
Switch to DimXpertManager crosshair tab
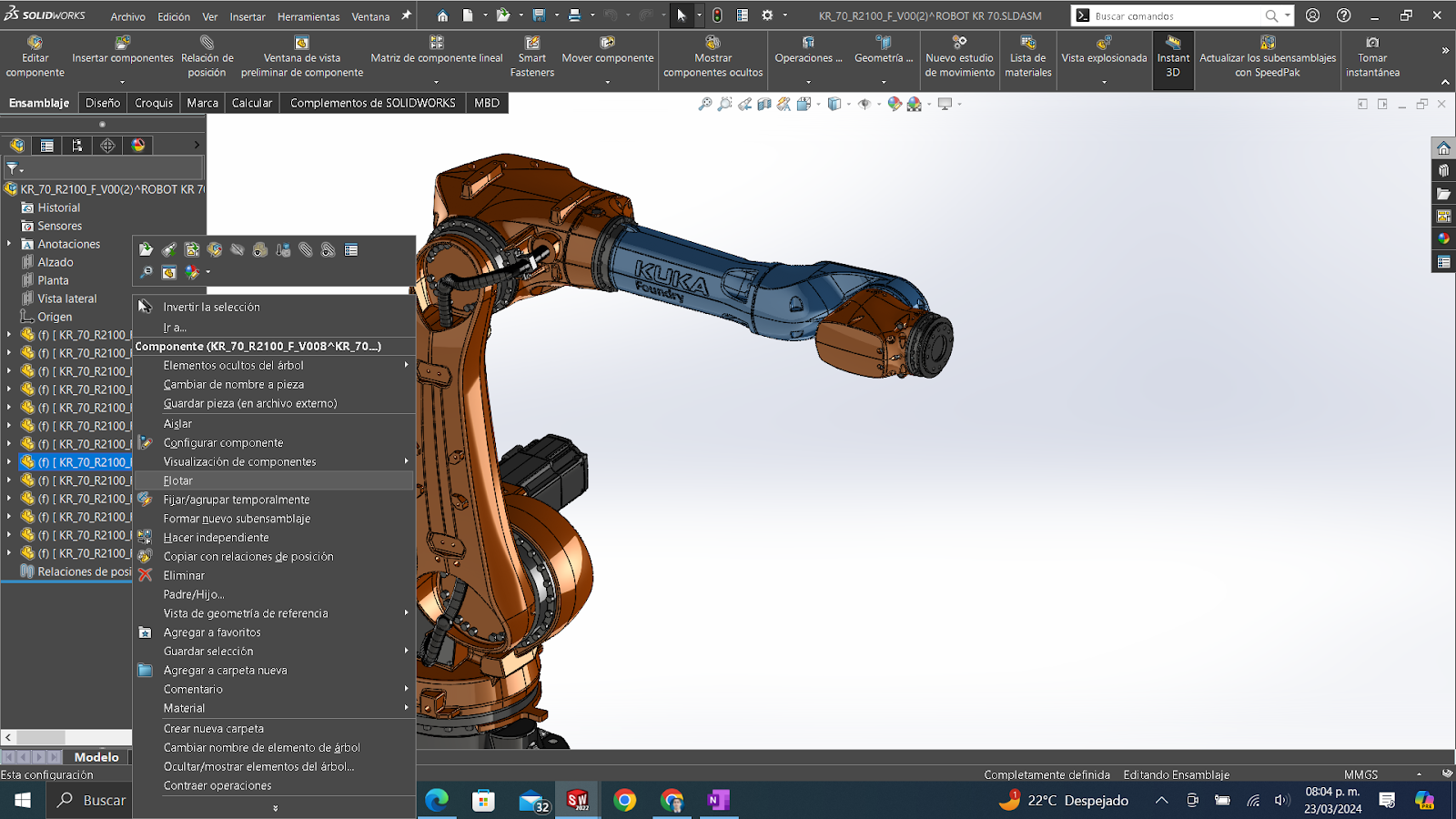107,146
